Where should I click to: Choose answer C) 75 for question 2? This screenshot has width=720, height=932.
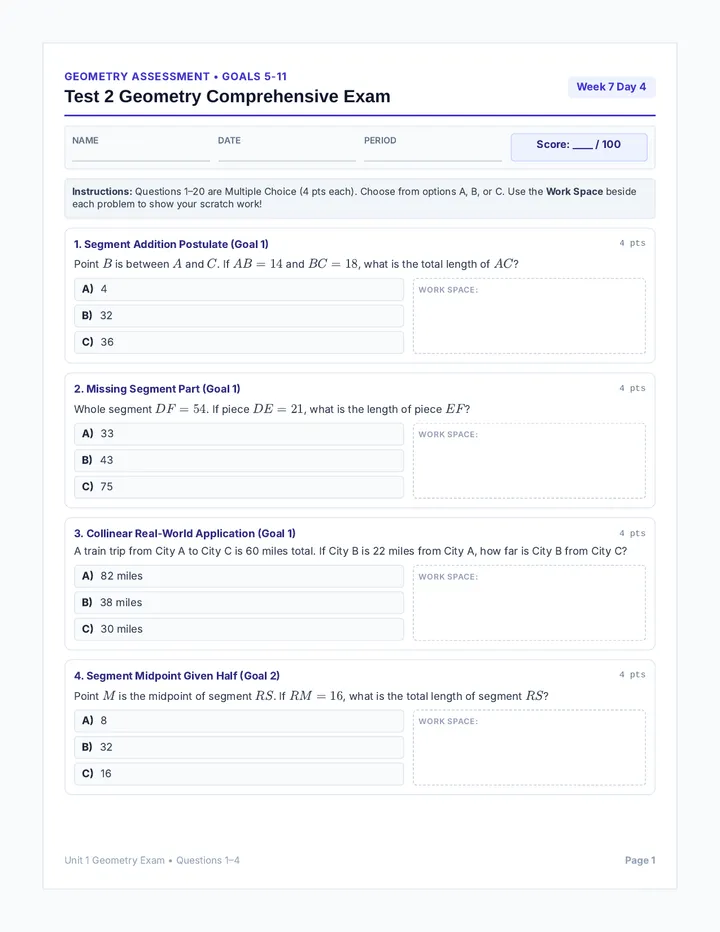238,487
